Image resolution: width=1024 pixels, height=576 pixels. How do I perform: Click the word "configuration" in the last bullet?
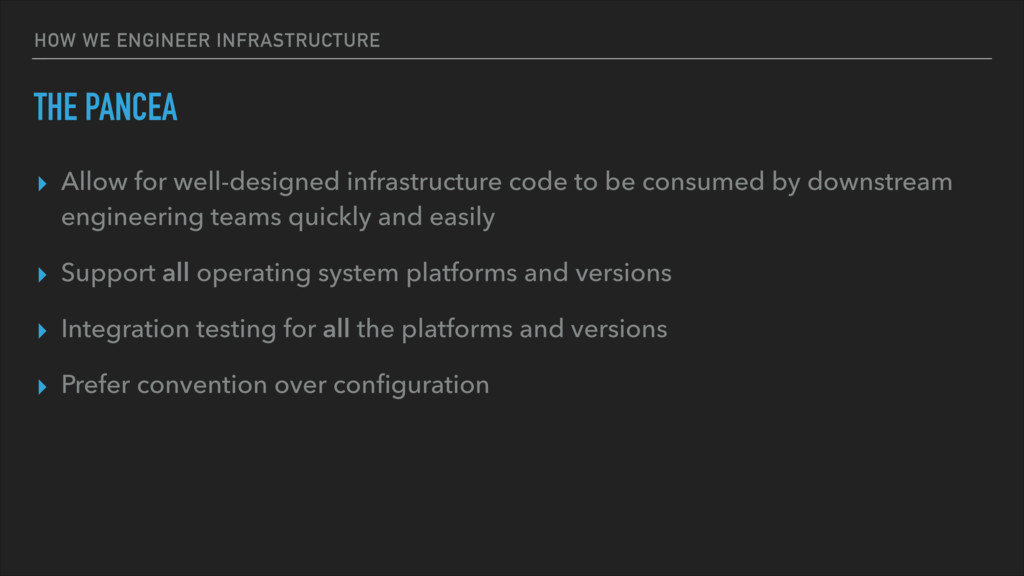[x=411, y=386]
